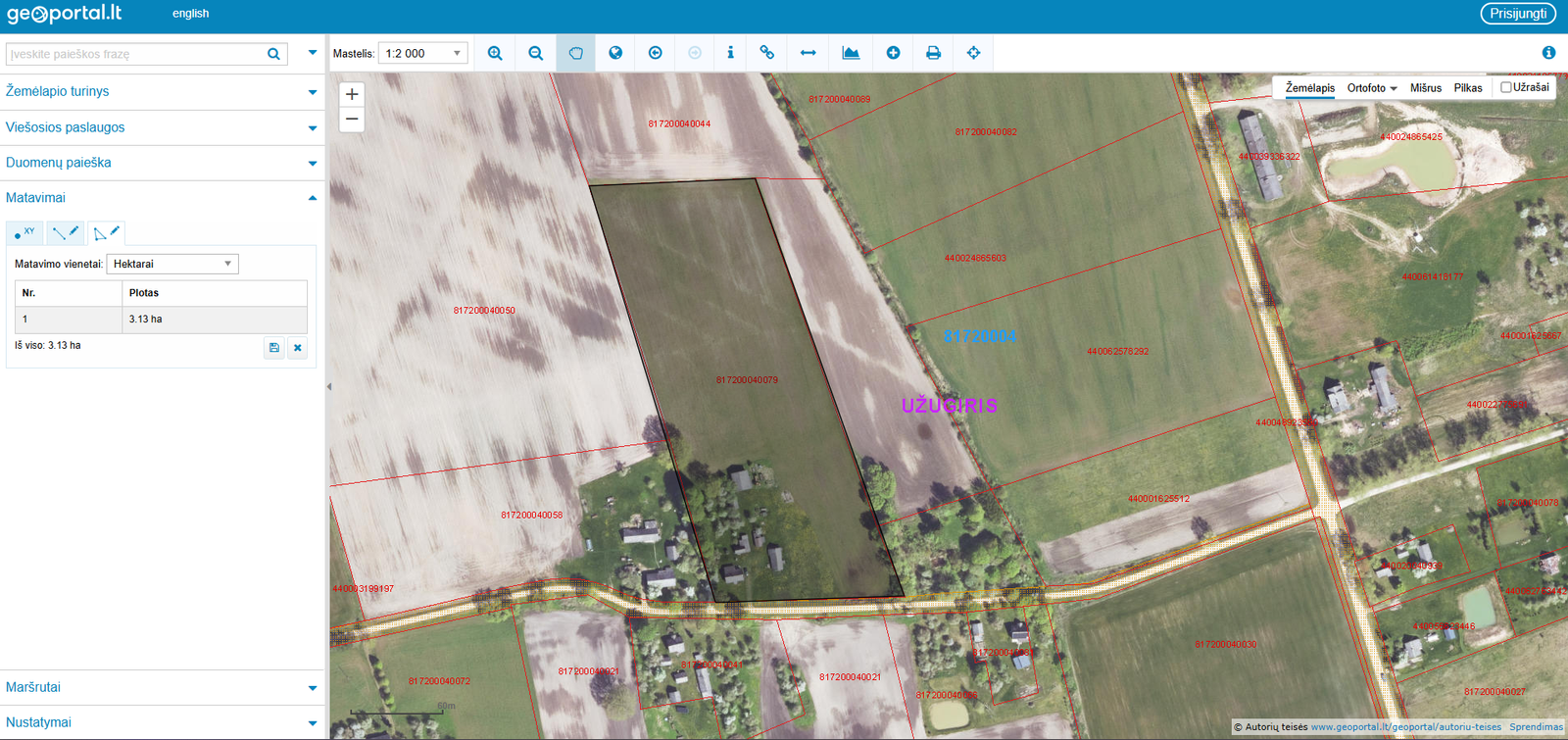Switch to XY point coordinate tab

click(24, 233)
